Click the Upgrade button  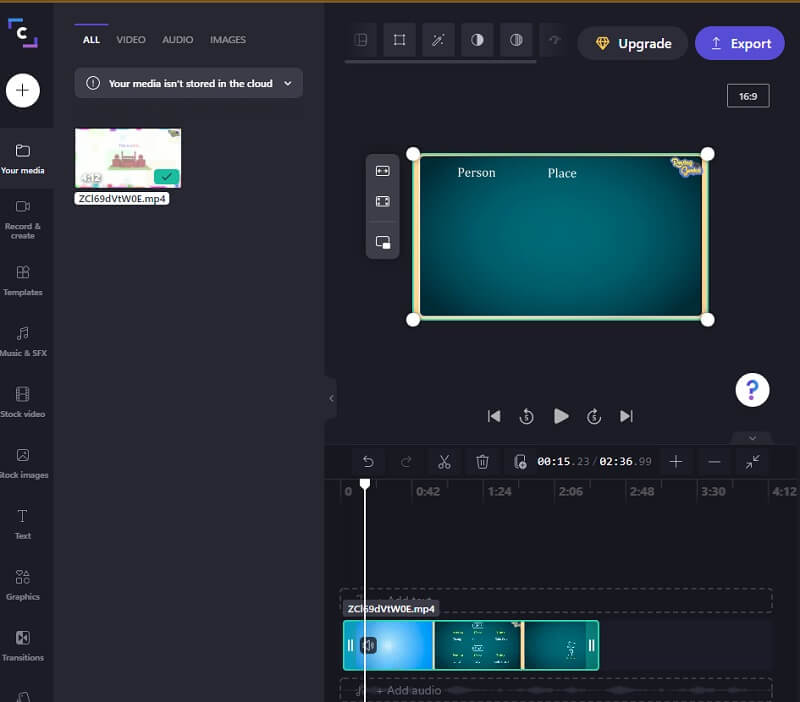pyautogui.click(x=632, y=43)
